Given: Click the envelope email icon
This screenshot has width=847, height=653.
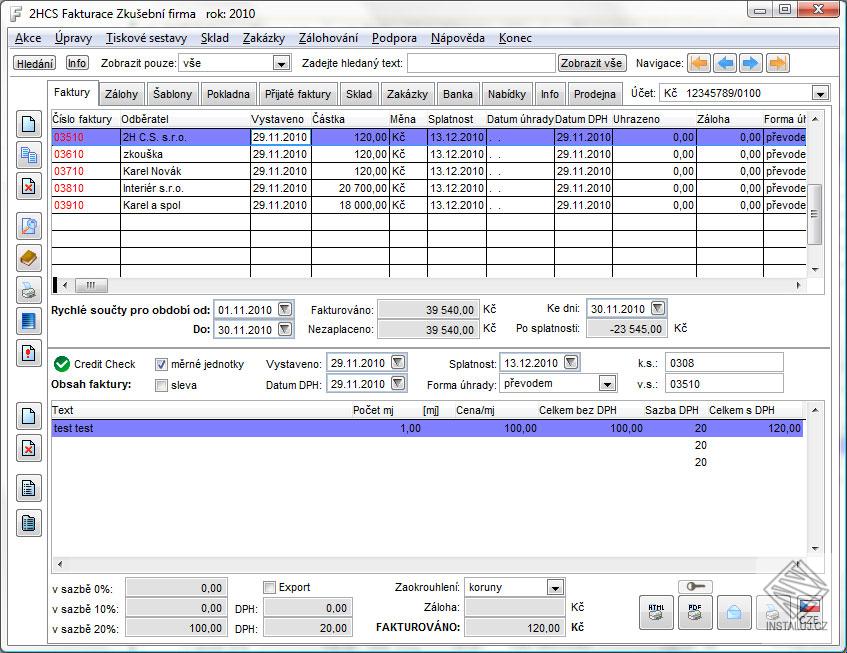Looking at the screenshot, I should 733,612.
